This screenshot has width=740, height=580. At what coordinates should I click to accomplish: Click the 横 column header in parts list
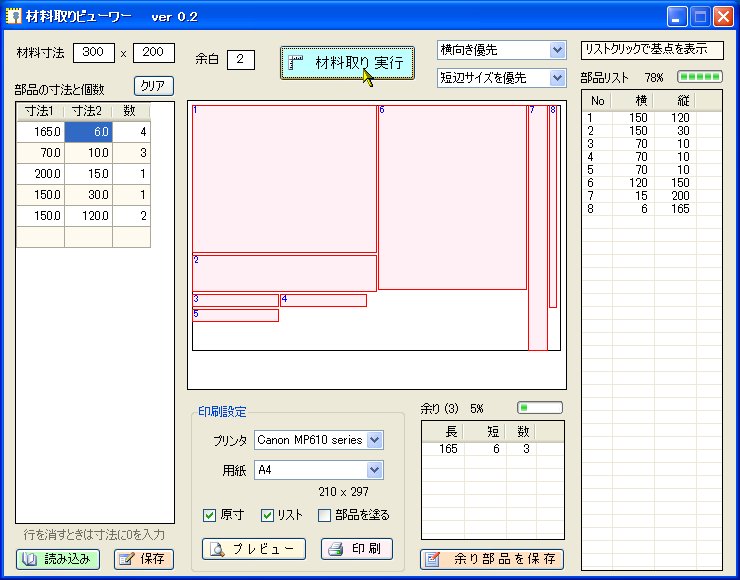[632, 101]
